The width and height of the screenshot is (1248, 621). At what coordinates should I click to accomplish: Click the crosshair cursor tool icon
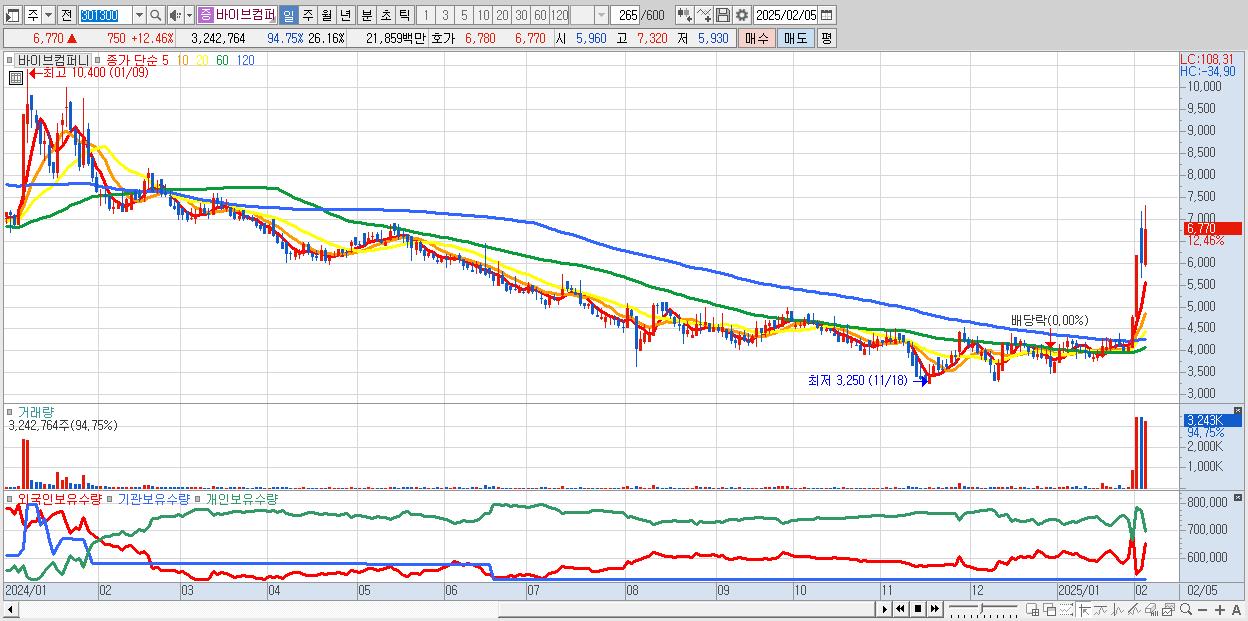[1084, 609]
